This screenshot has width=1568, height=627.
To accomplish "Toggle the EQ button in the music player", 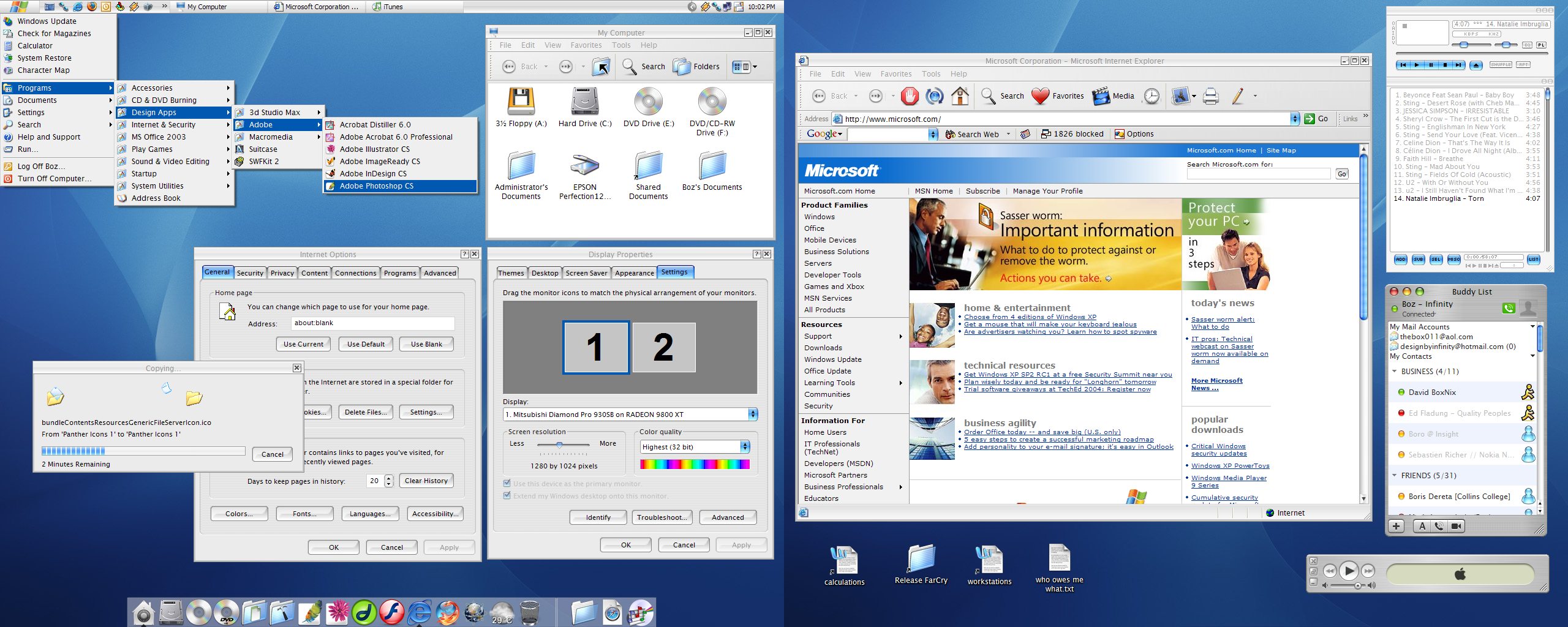I will point(1528,45).
